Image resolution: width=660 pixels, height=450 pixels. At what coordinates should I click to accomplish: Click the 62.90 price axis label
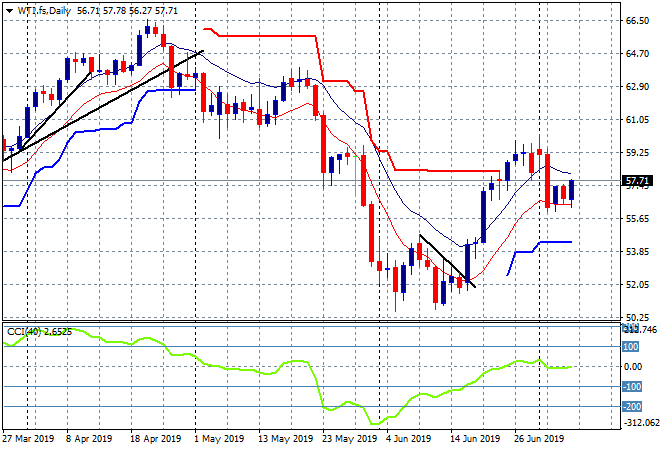tap(637, 87)
